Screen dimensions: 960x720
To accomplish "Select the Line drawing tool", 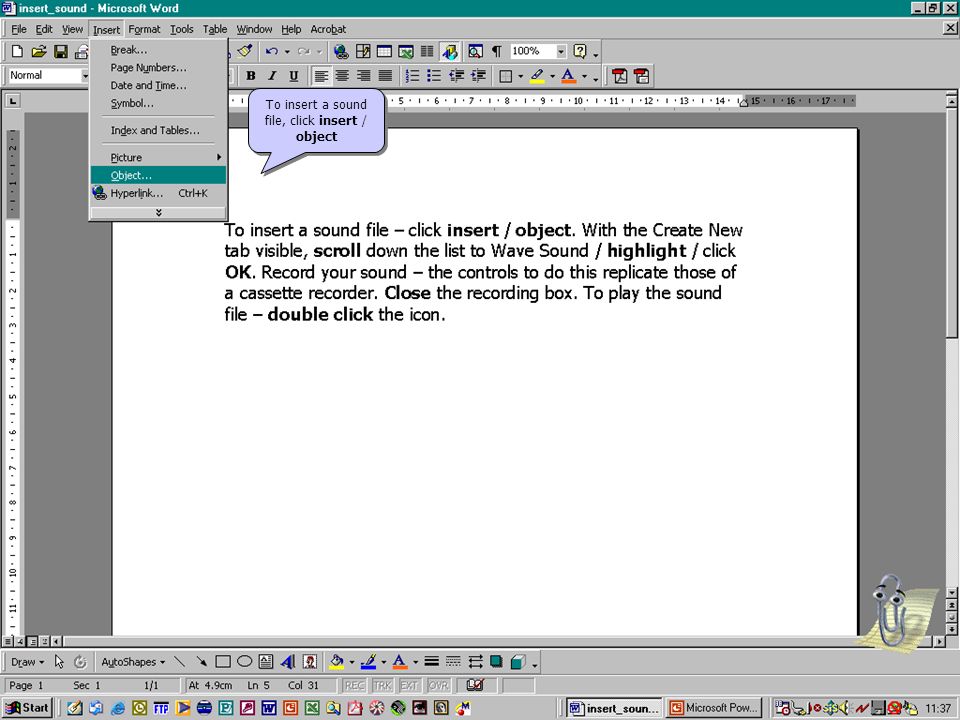I will click(x=179, y=662).
